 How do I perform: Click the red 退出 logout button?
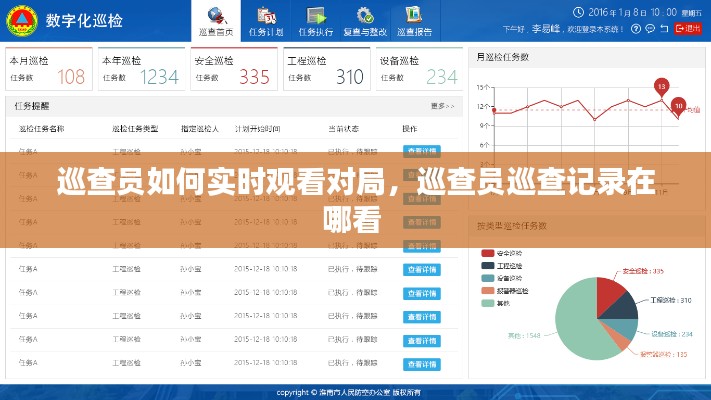coord(688,29)
